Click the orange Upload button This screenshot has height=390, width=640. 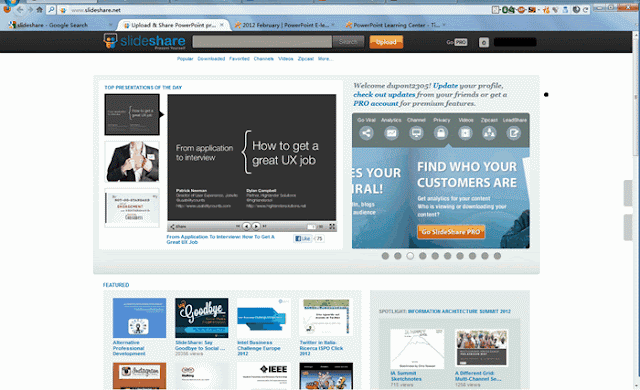pyautogui.click(x=386, y=42)
